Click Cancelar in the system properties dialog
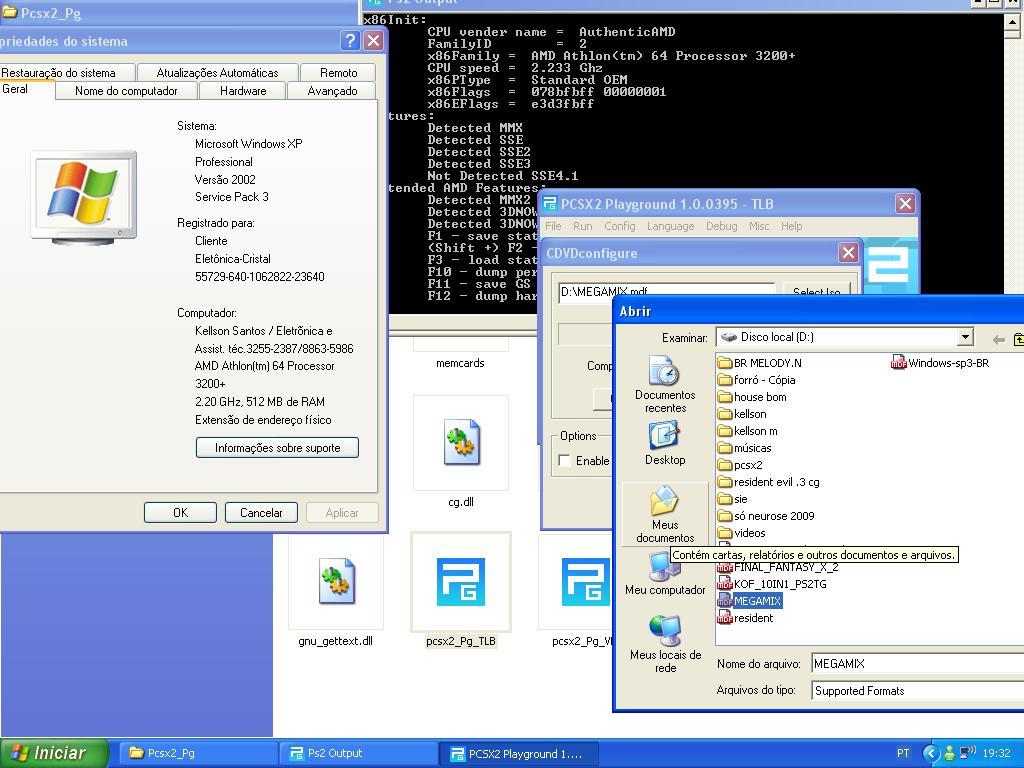 tap(261, 513)
